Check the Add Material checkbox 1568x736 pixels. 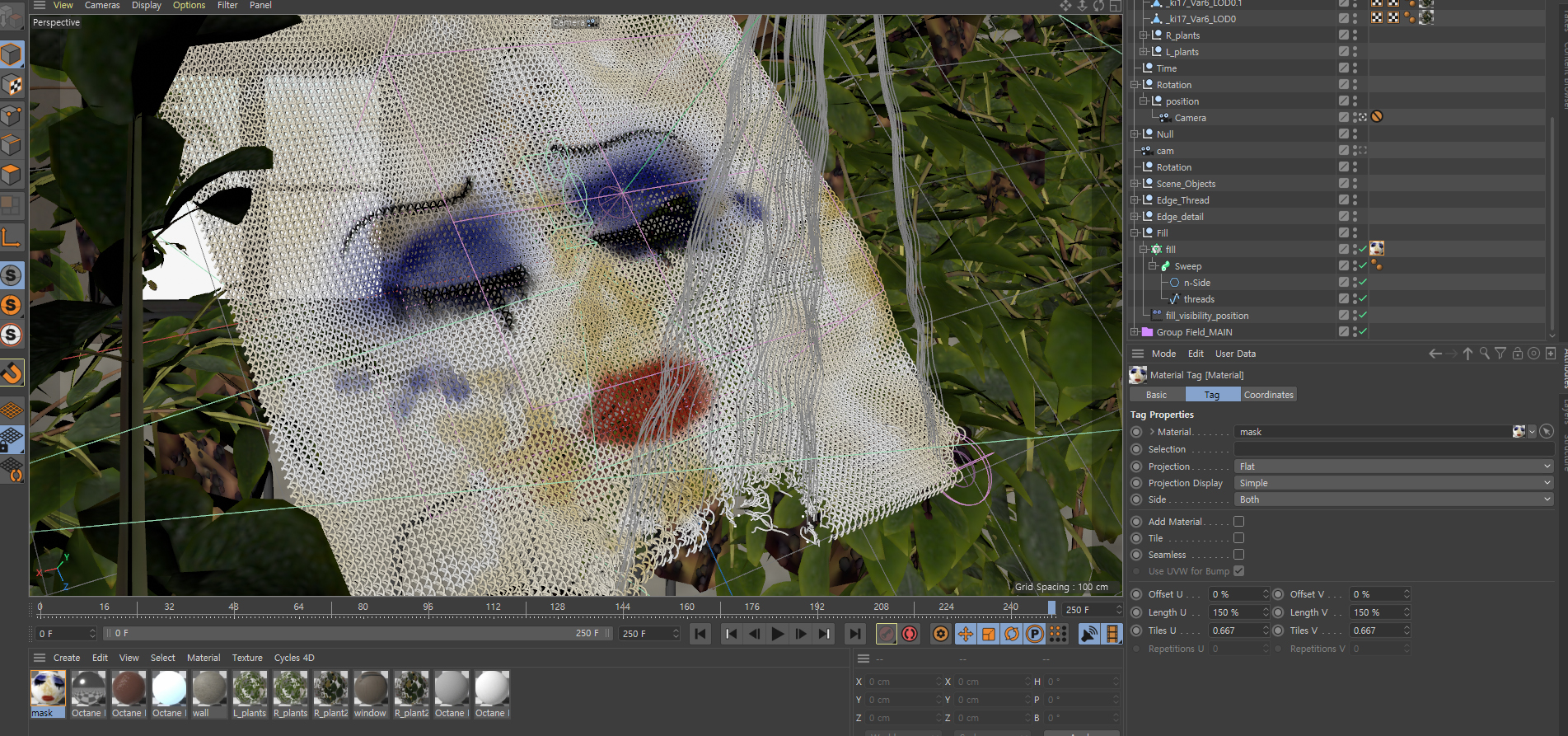1238,522
